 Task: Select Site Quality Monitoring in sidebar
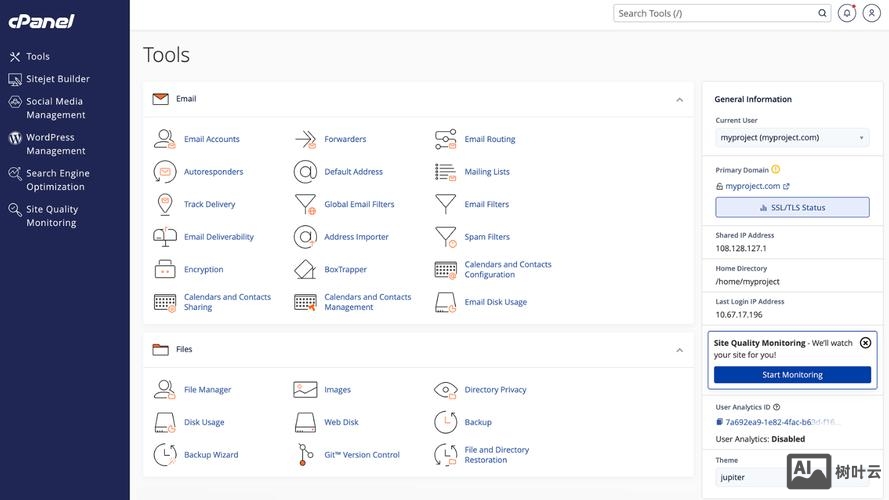(51, 216)
